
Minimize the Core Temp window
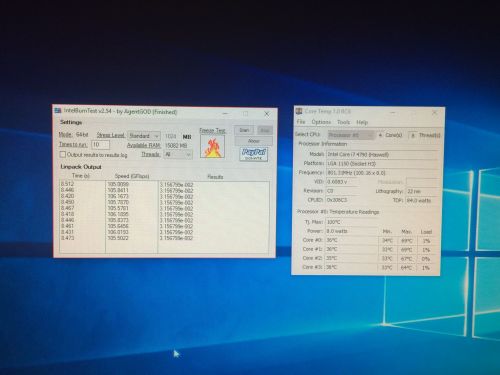coord(393,113)
